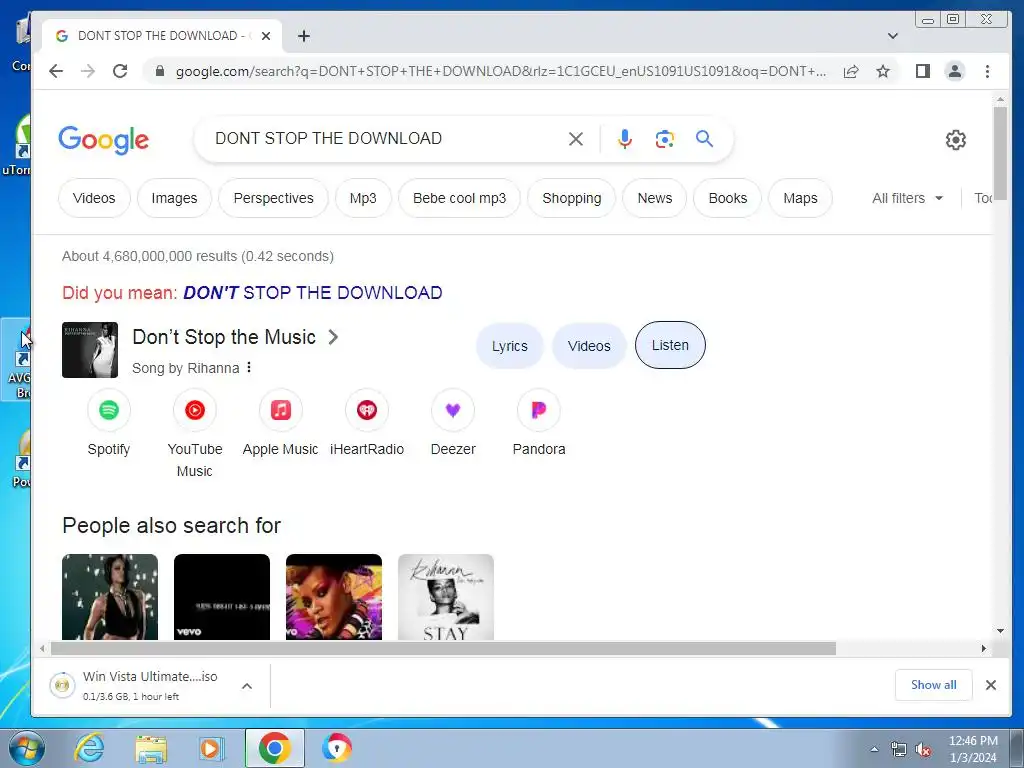The image size is (1024, 768).
Task: Share this page icon in address bar
Action: pos(850,71)
